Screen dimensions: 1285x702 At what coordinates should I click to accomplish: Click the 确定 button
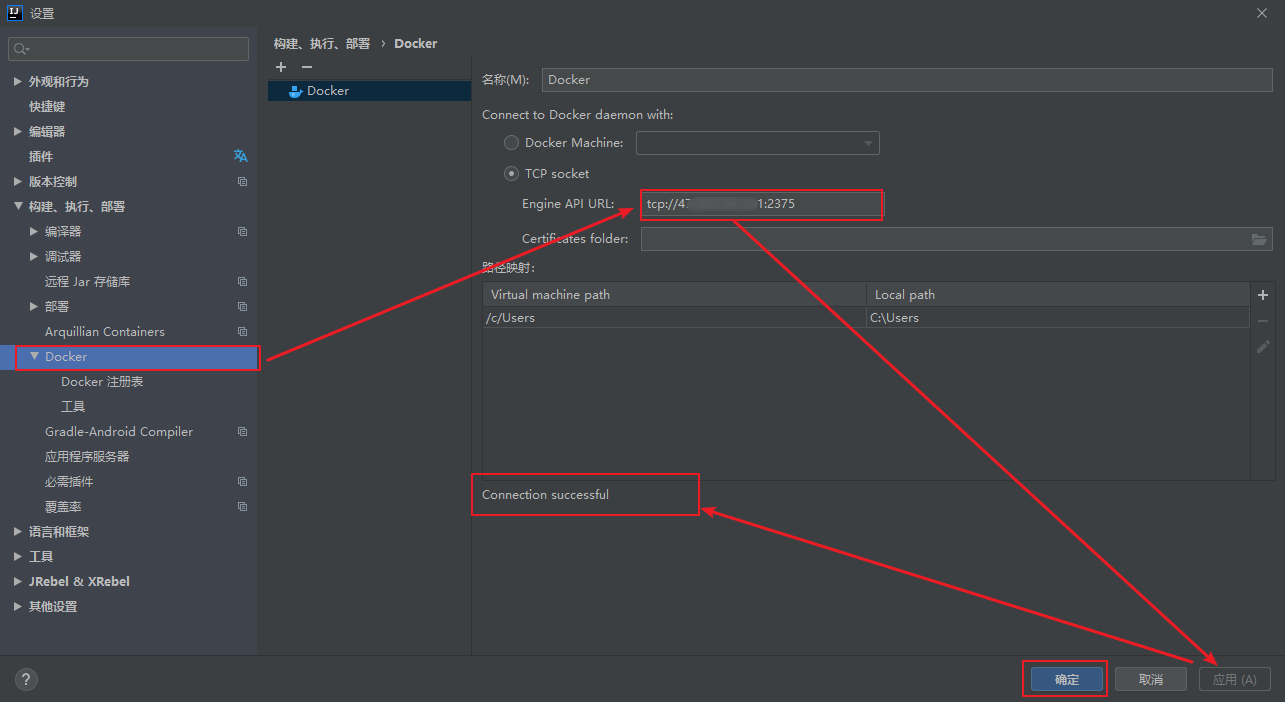[x=1066, y=680]
